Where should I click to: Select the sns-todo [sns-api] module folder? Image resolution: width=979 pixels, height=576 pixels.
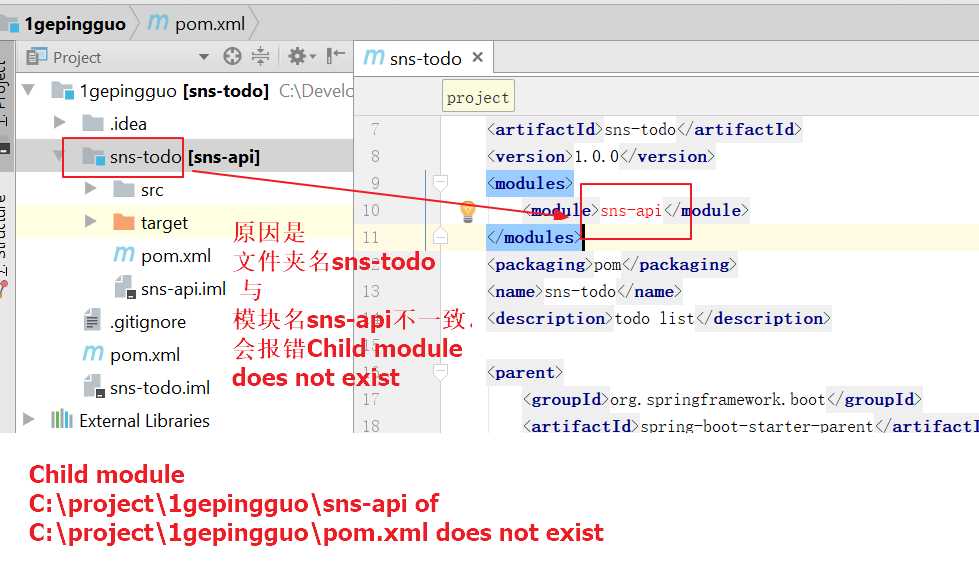pyautogui.click(x=184, y=157)
